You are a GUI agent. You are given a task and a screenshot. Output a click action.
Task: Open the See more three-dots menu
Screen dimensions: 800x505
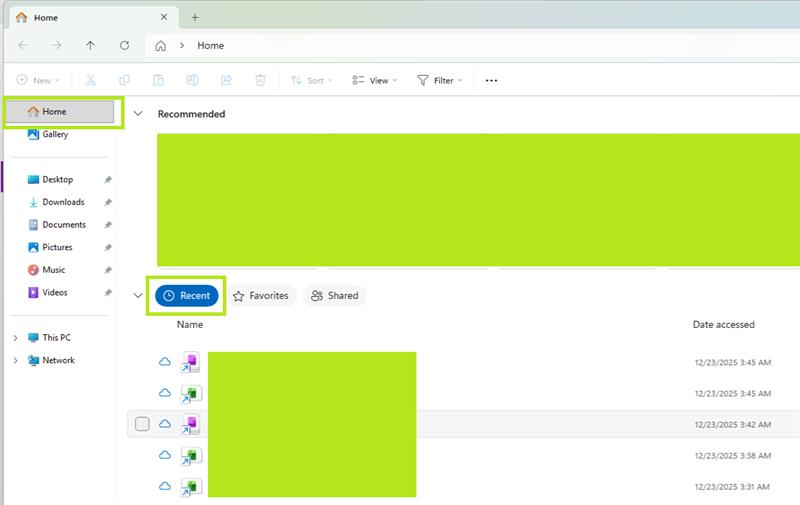491,81
